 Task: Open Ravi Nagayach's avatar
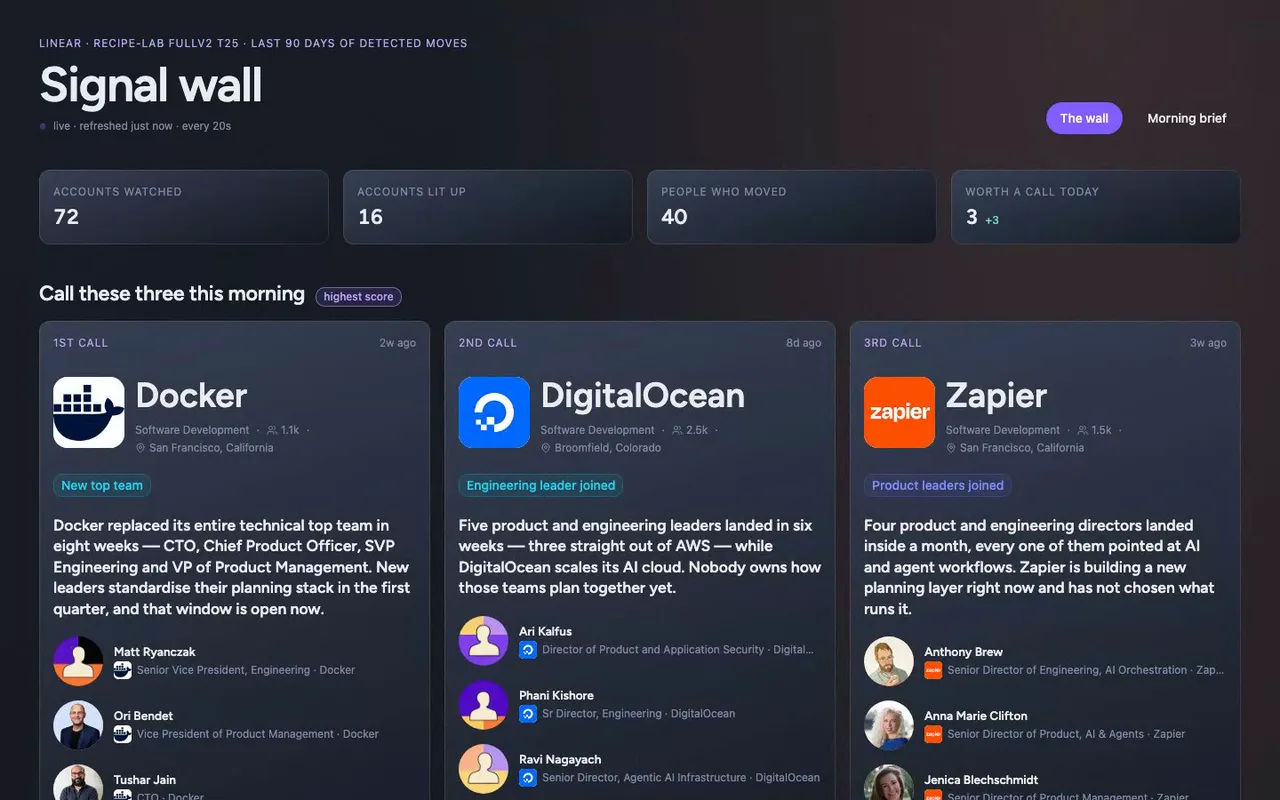point(484,769)
